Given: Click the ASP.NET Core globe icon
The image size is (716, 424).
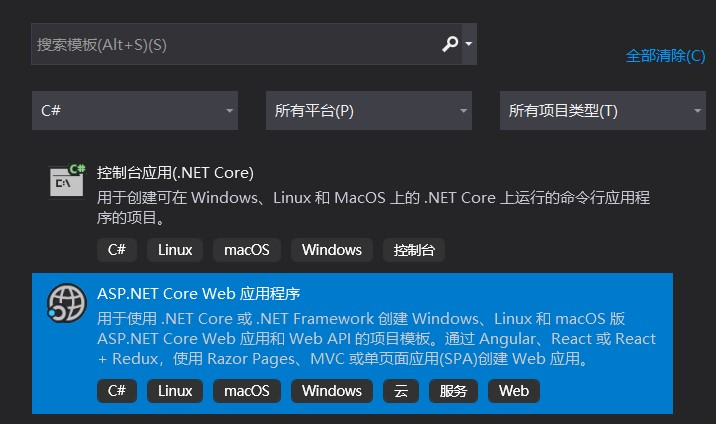Looking at the screenshot, I should click(67, 304).
